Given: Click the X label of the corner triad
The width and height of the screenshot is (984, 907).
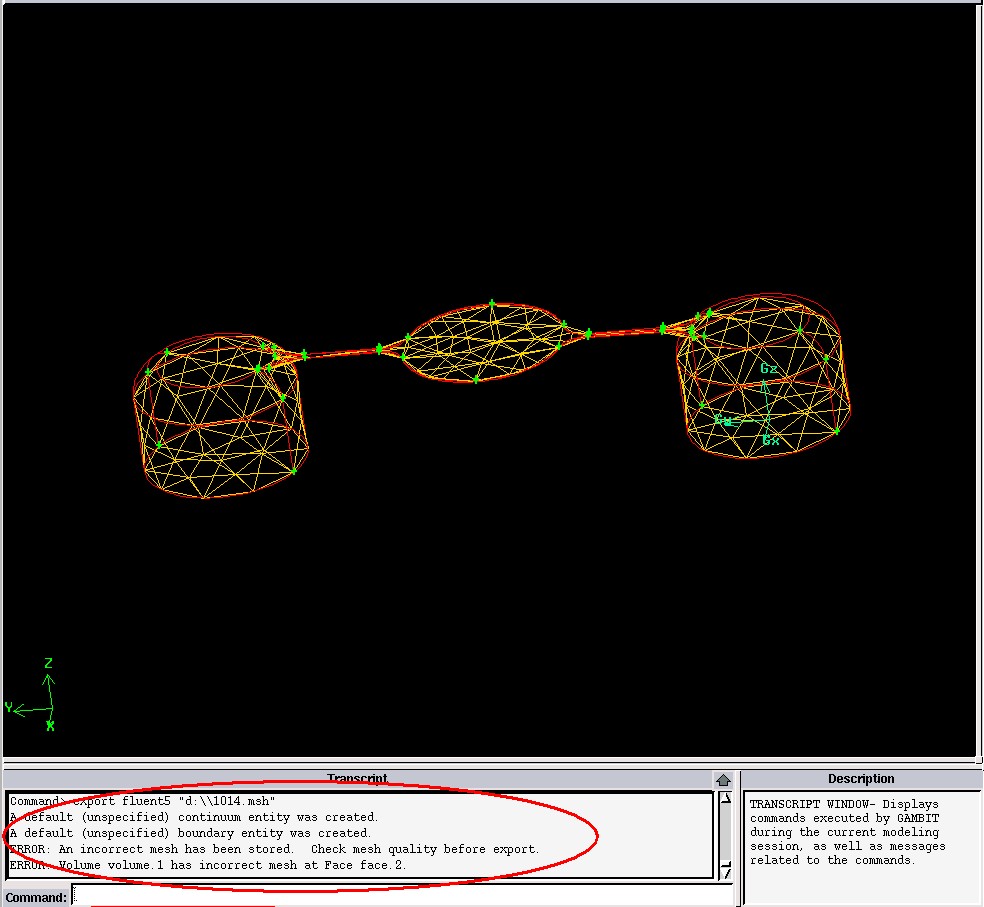Looking at the screenshot, I should pos(50,727).
